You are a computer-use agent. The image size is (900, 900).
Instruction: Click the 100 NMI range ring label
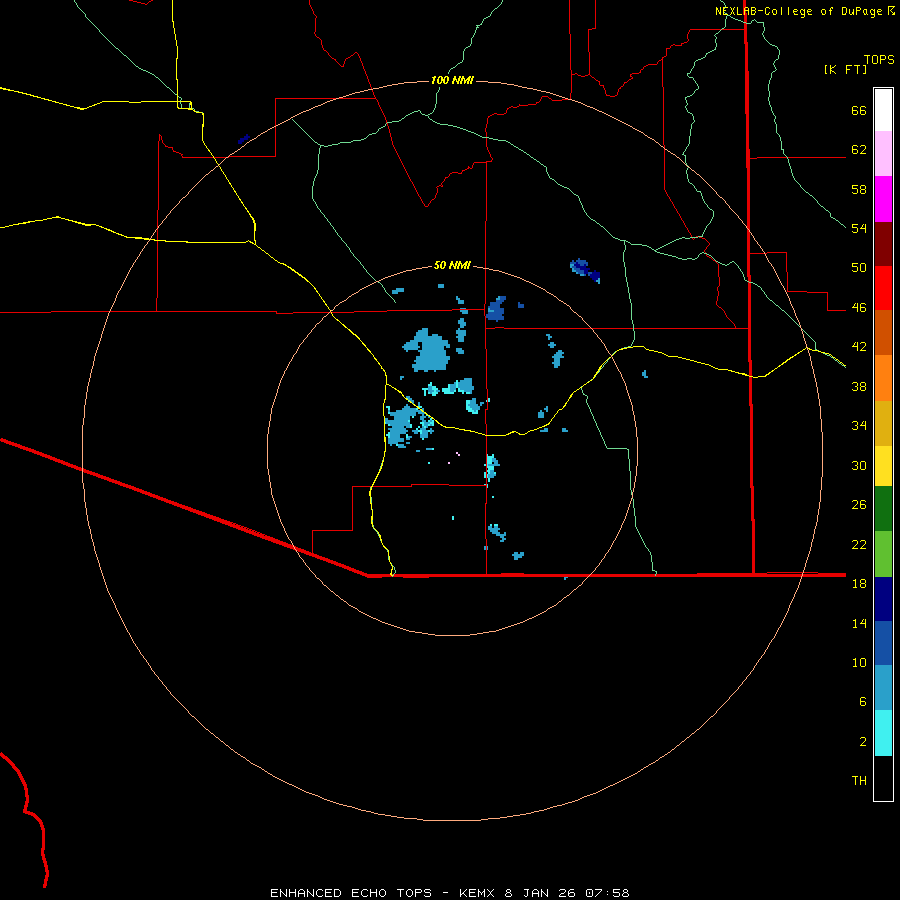click(452, 80)
